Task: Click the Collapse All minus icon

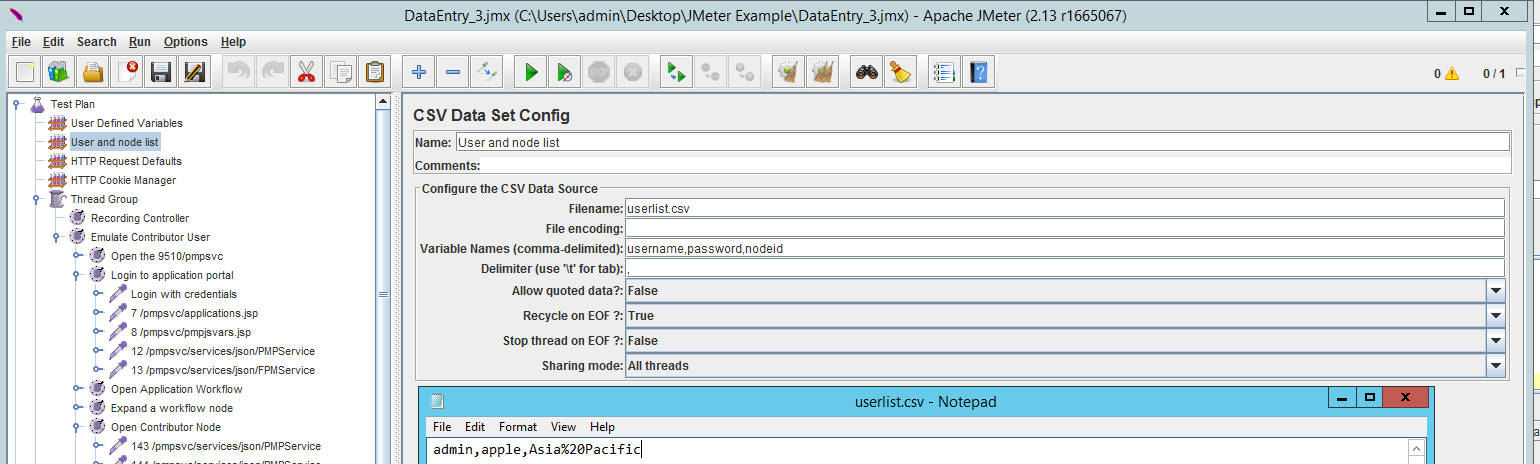Action: coord(453,72)
